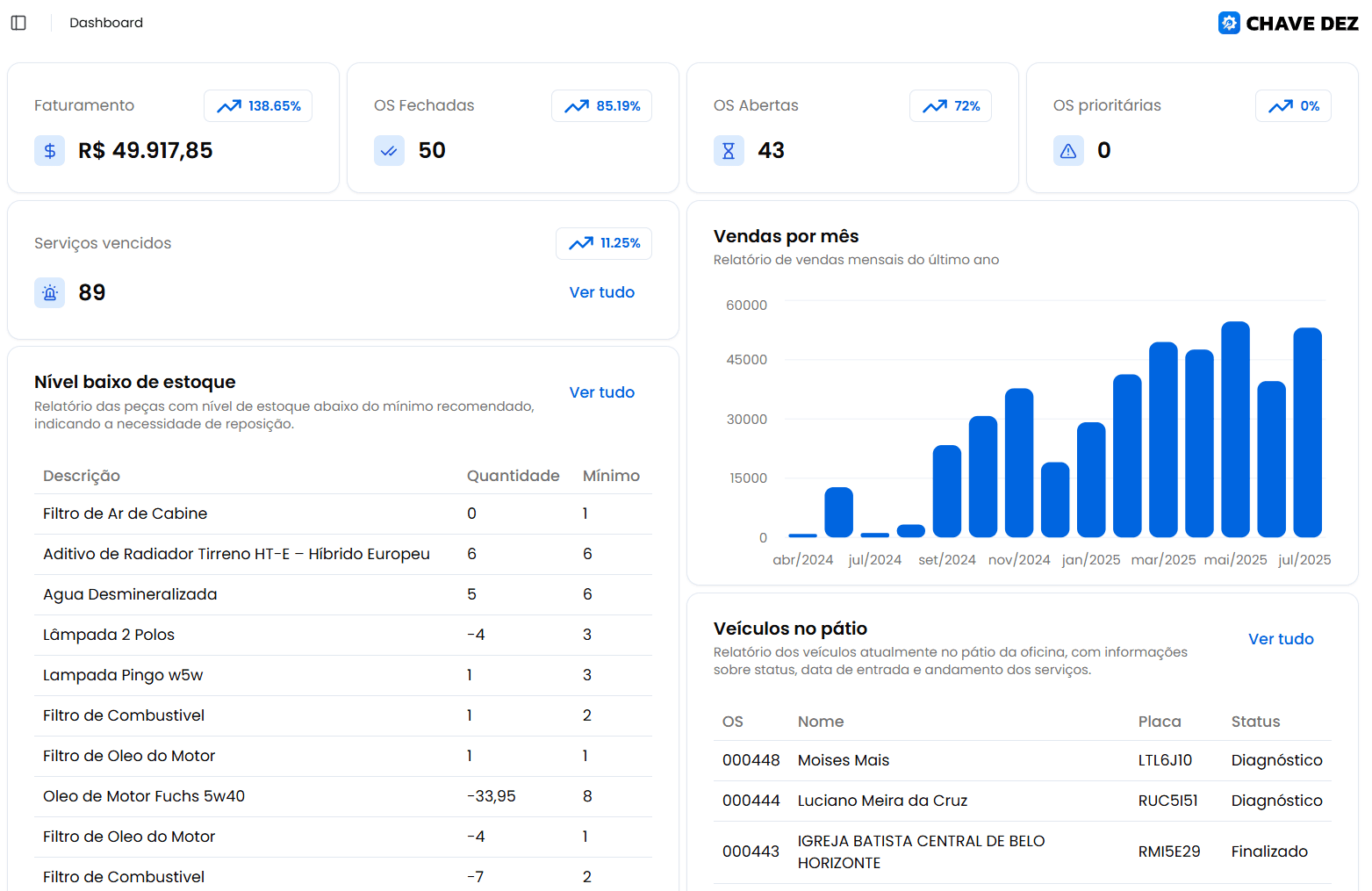Click the Faturamento 138.65% trend badge

click(258, 106)
